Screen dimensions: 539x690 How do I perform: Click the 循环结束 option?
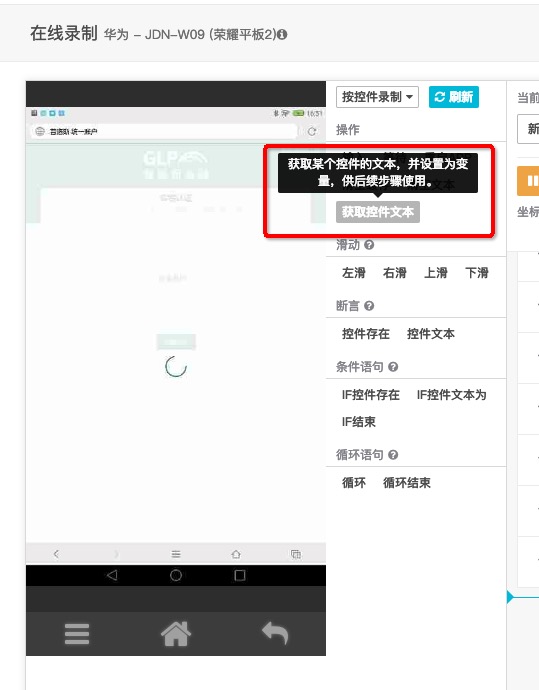[x=407, y=483]
